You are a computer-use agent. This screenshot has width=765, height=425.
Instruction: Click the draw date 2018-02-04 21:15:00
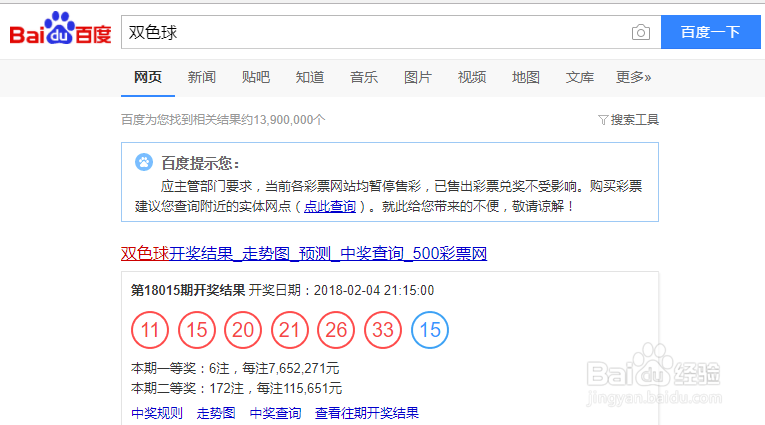374,290
